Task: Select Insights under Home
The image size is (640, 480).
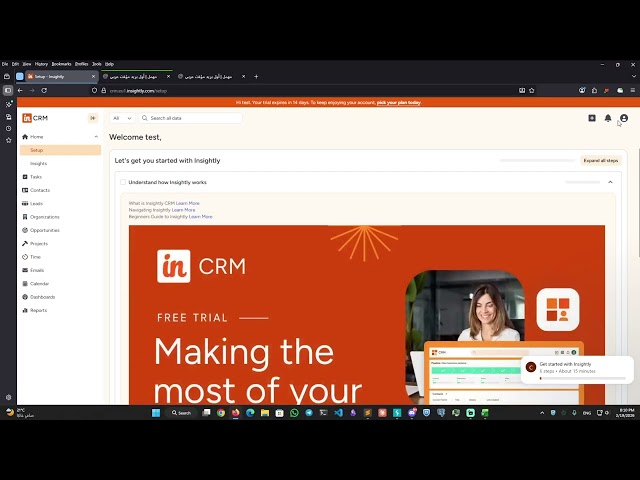Action: point(38,163)
